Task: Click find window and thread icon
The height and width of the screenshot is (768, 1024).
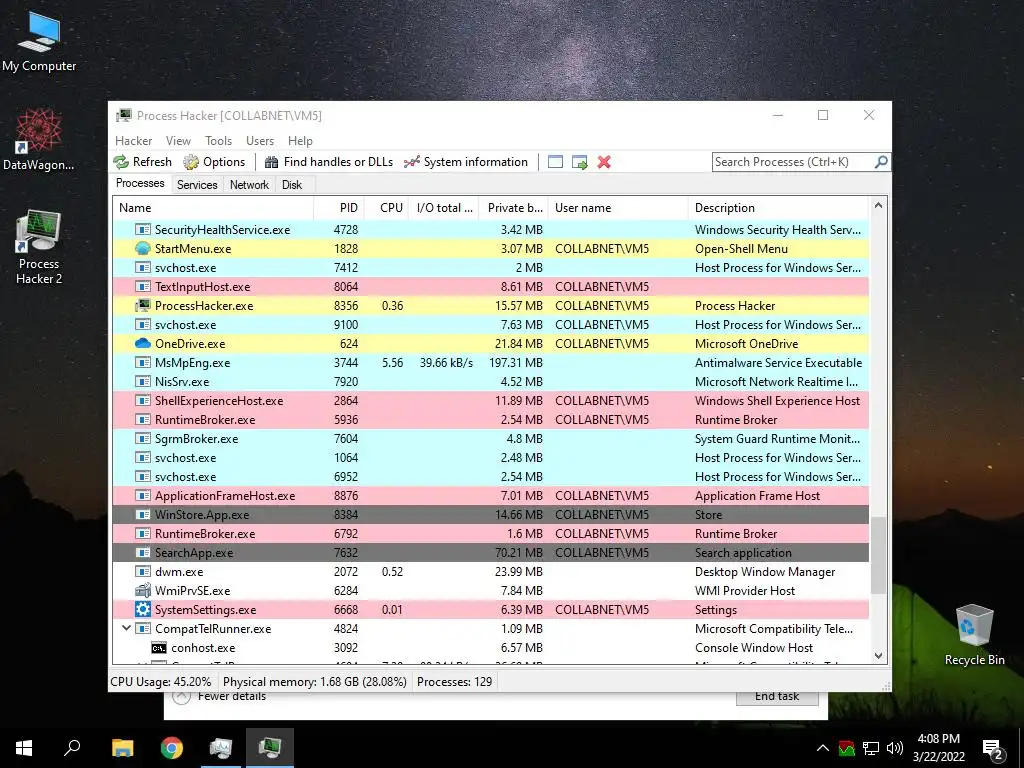Action: 579,162
